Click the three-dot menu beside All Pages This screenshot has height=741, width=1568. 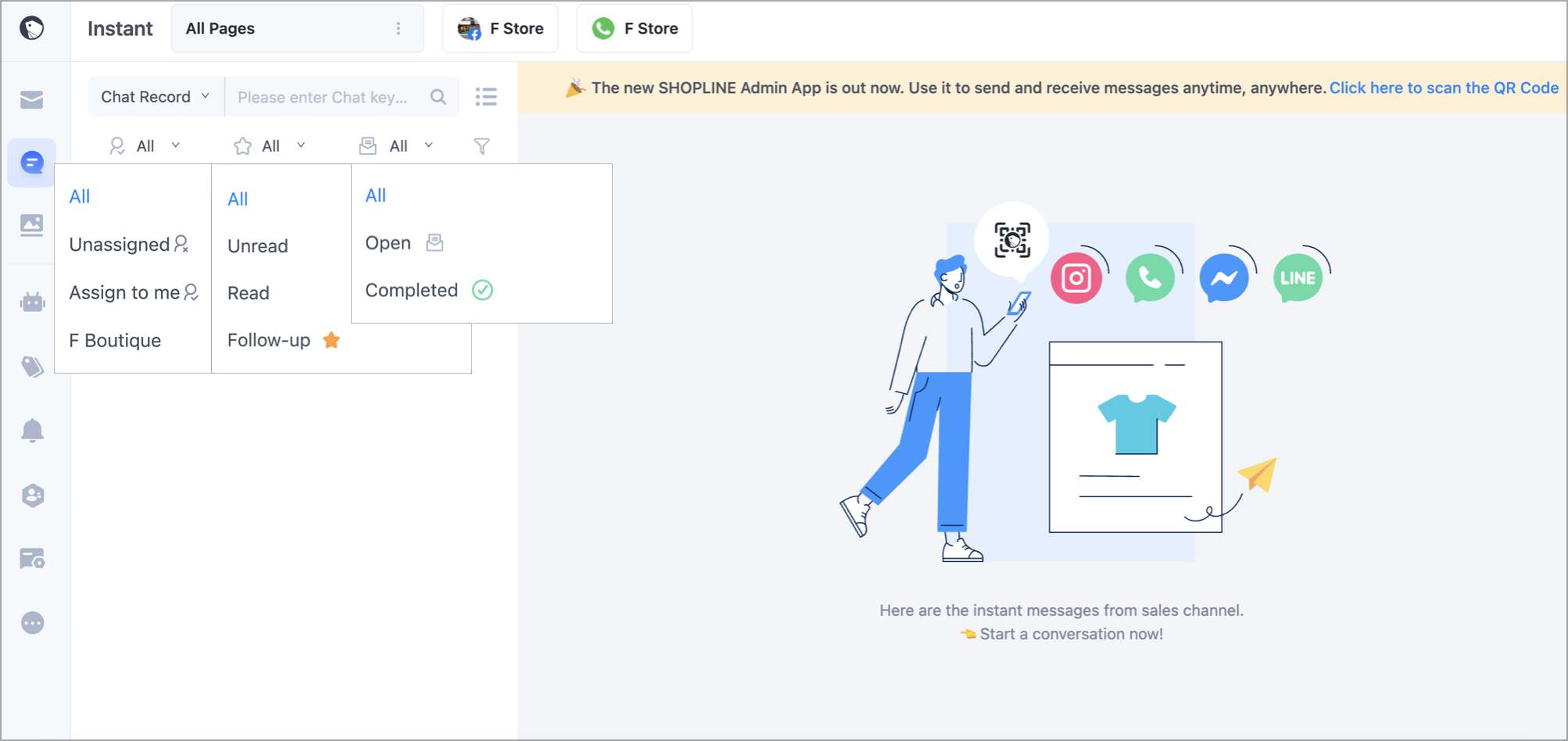399,28
